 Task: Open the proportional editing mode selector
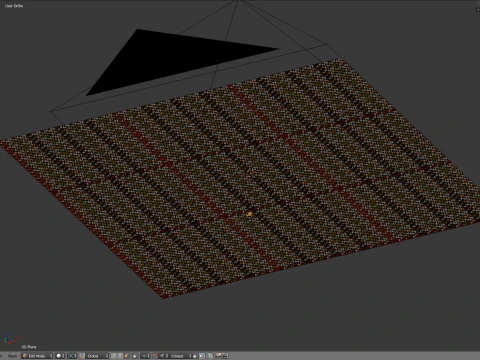pos(145,356)
